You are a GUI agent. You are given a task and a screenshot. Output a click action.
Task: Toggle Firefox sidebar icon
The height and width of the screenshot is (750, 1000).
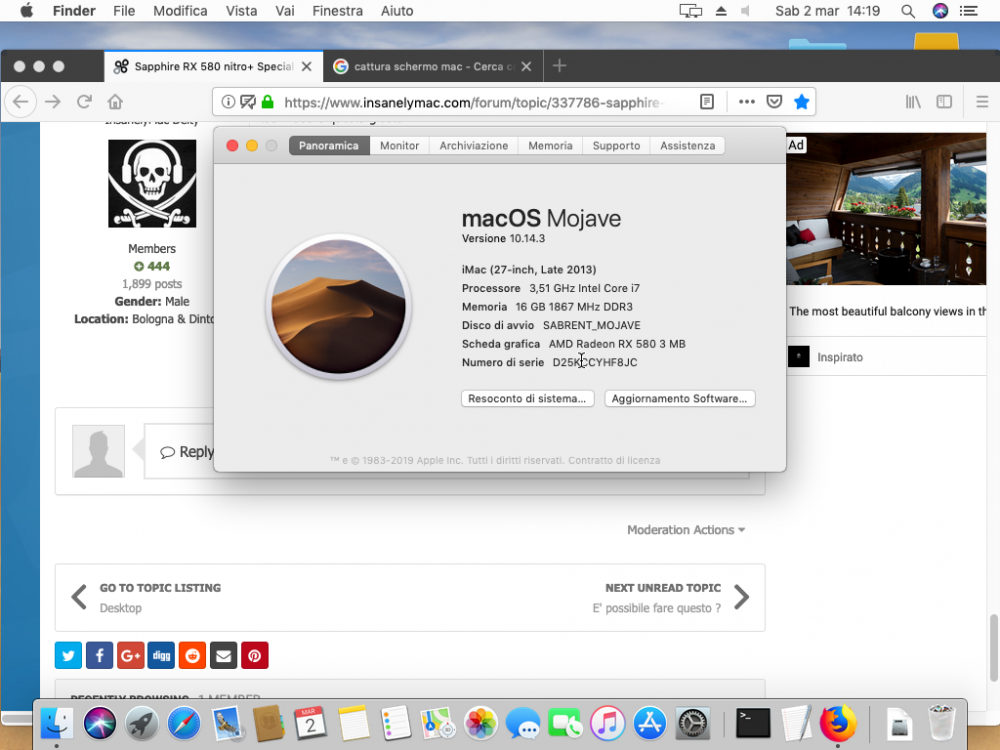click(x=944, y=102)
